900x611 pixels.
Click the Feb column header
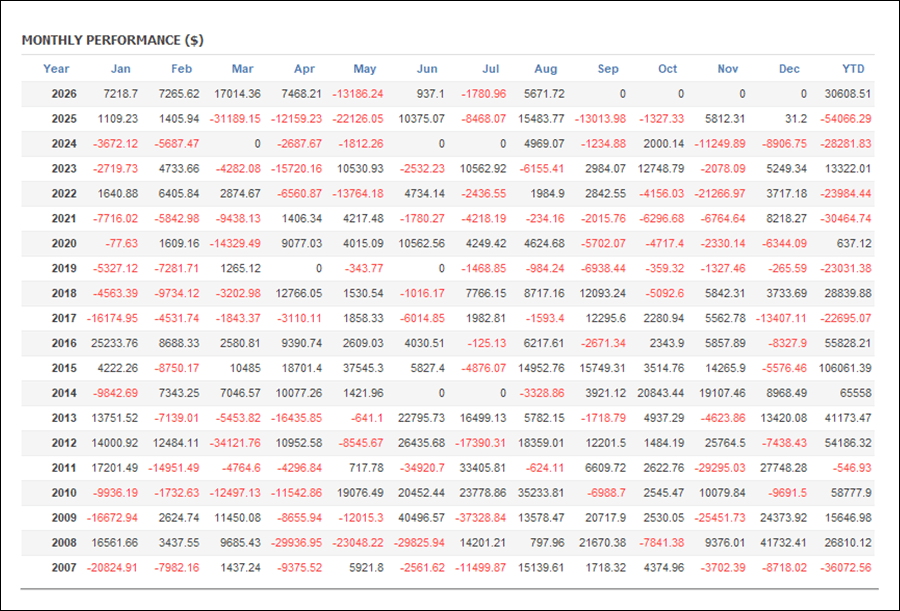(181, 69)
